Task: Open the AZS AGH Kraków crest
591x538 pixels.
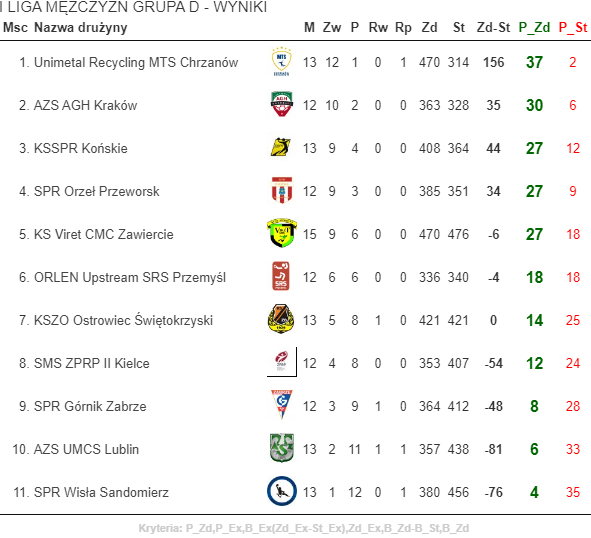Action: 282,104
